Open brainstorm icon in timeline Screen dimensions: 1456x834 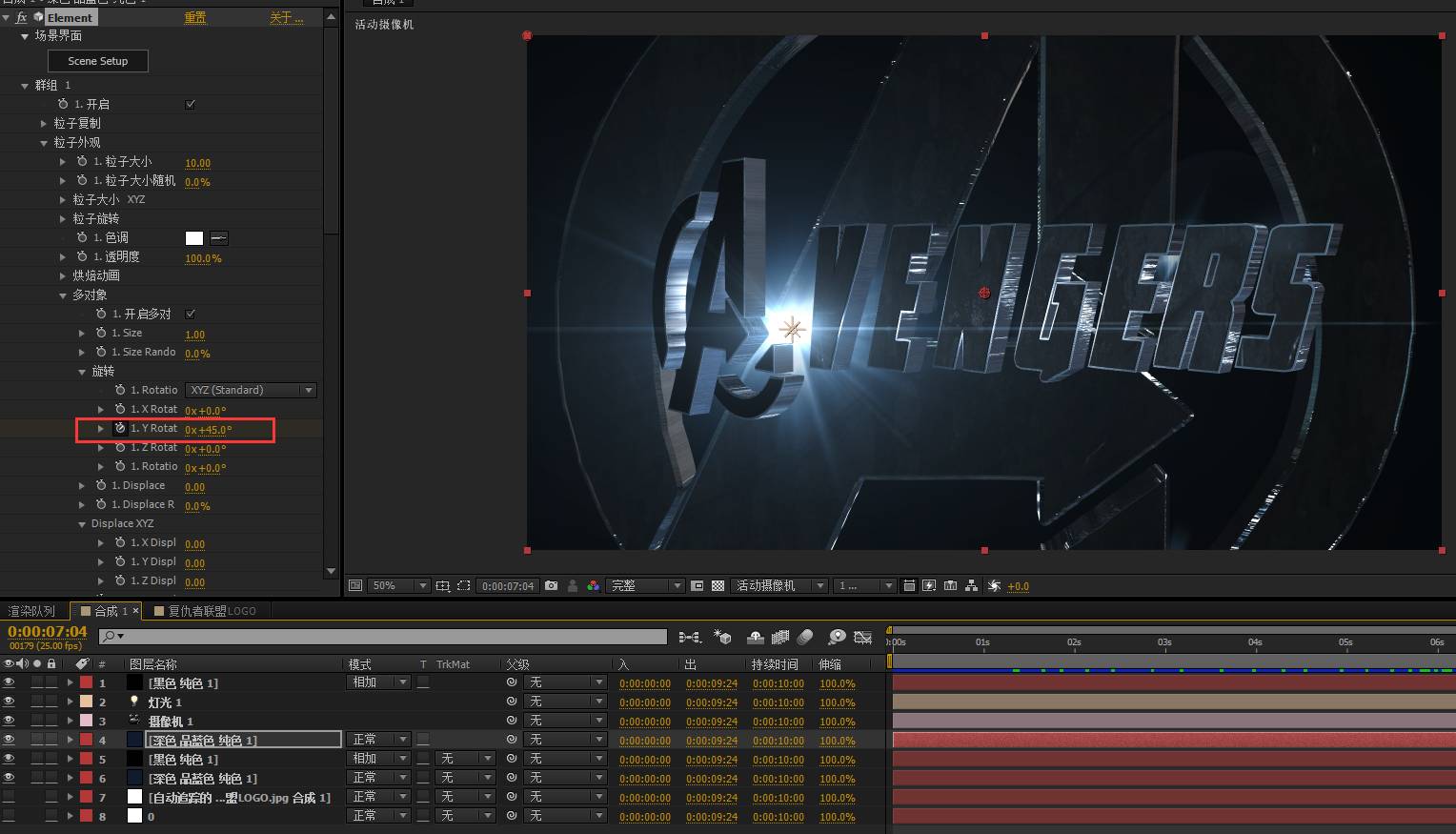point(837,637)
